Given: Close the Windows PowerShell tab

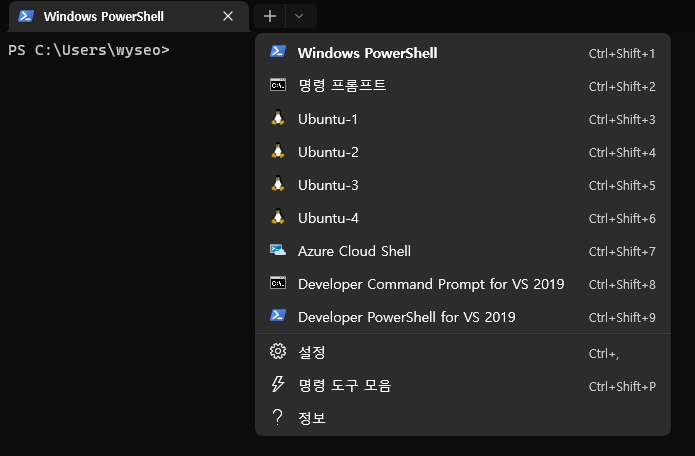Looking at the screenshot, I should click(228, 16).
